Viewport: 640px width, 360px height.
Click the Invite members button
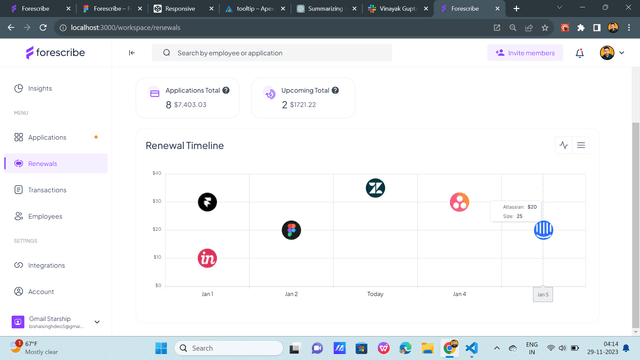click(525, 53)
